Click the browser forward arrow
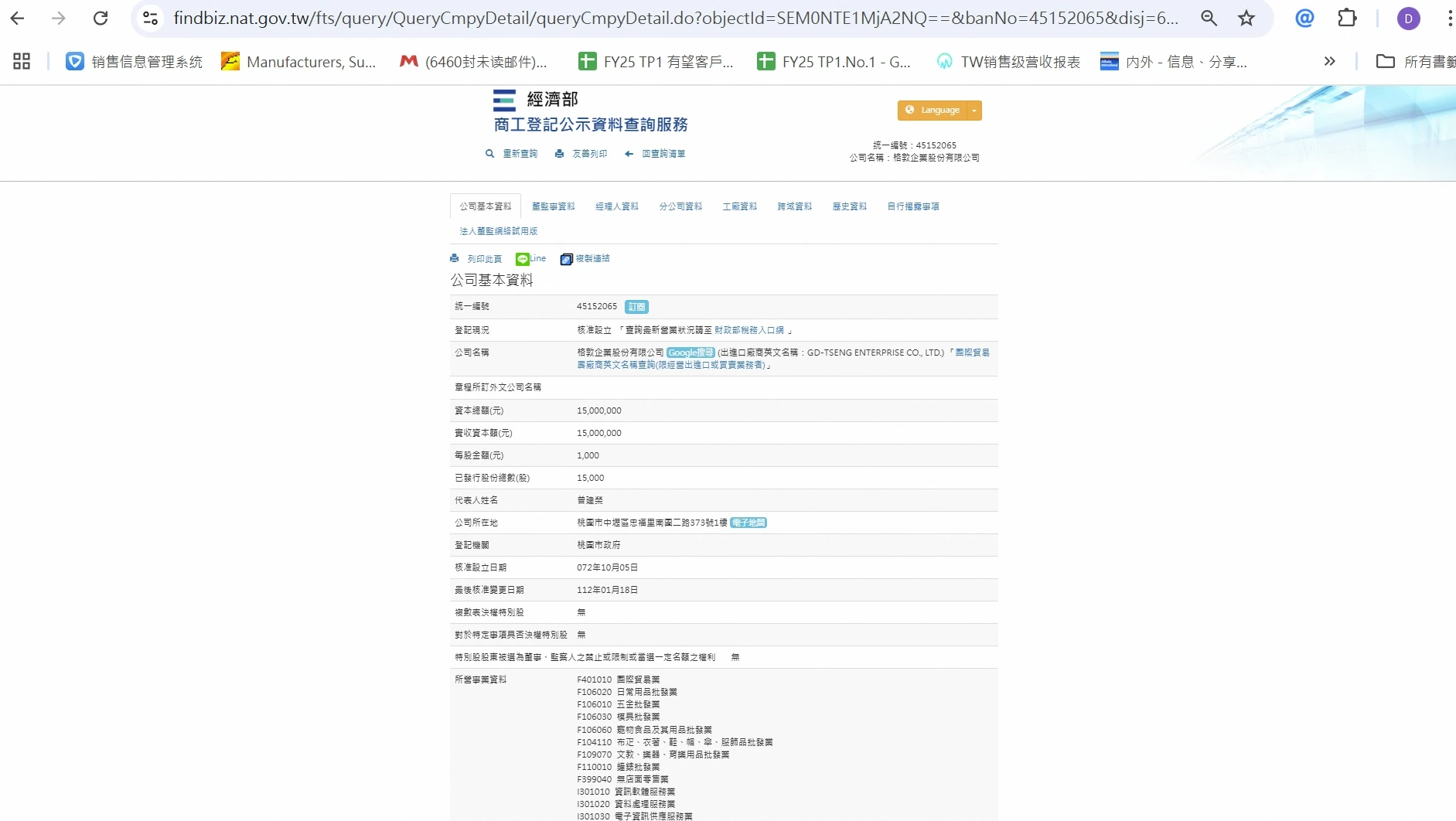The height and width of the screenshot is (821, 1456). [x=59, y=19]
